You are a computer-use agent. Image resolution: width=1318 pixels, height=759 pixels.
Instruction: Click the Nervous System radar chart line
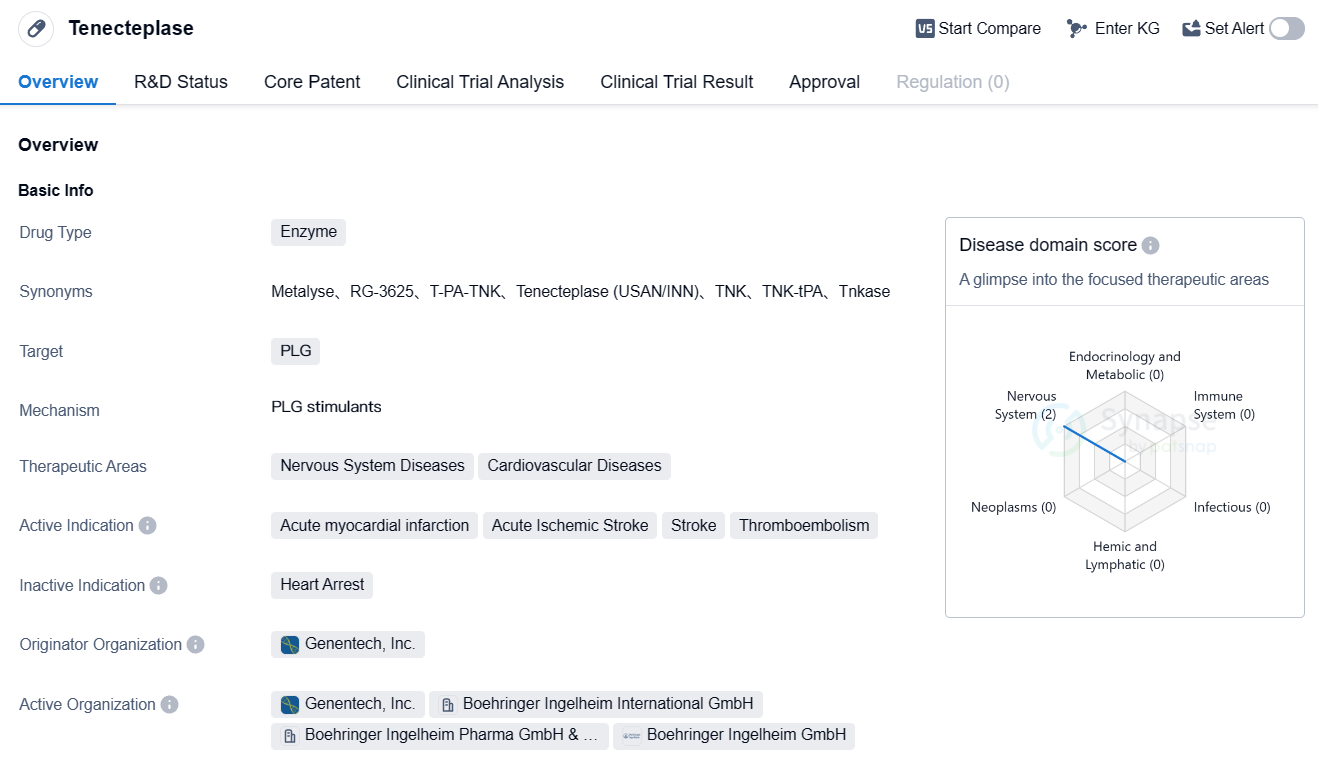click(1094, 443)
